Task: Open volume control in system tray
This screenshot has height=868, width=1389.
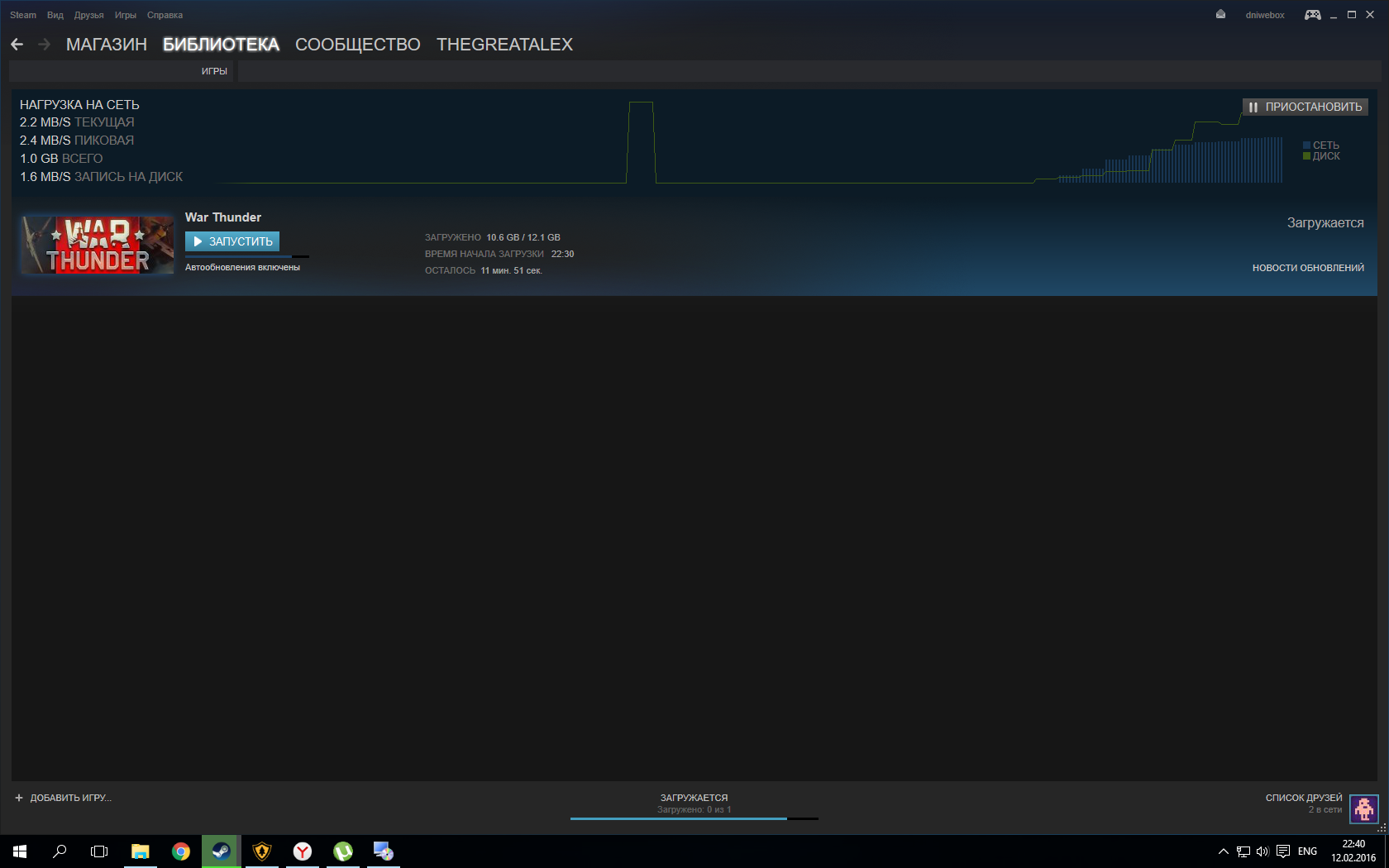Action: click(x=1263, y=851)
